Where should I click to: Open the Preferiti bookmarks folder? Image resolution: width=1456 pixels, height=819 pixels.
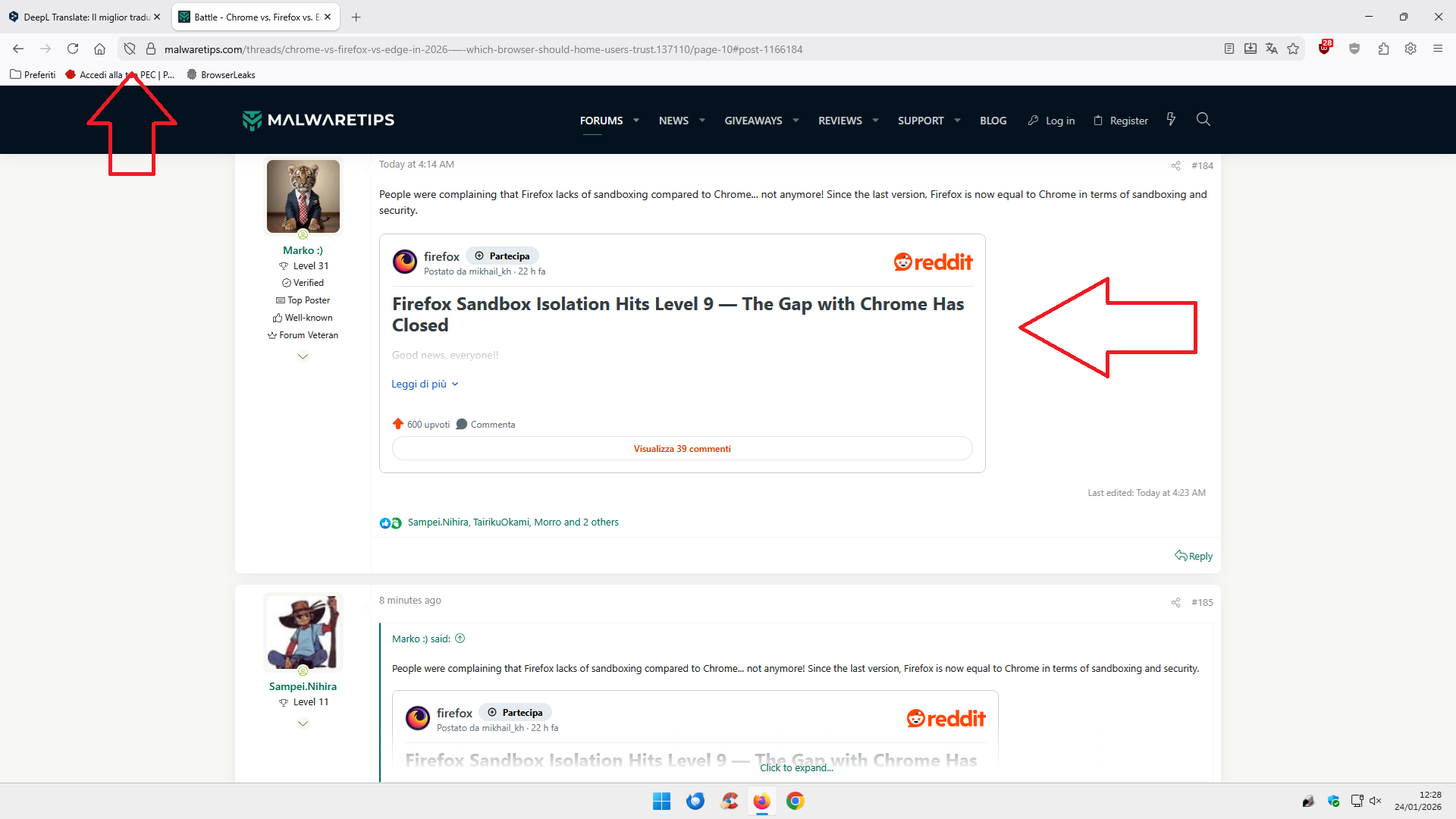(33, 74)
